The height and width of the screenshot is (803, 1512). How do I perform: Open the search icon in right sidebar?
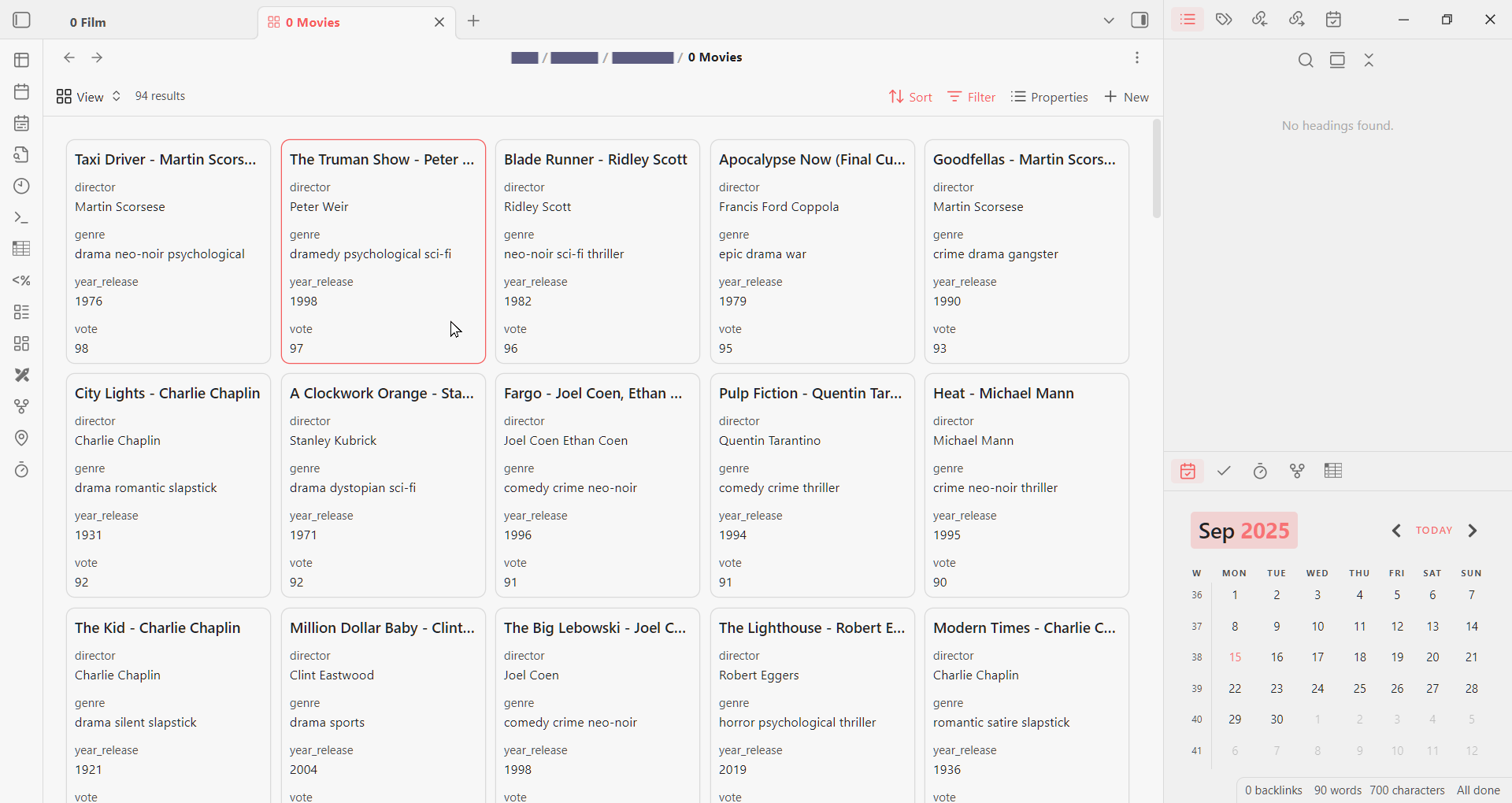coord(1306,61)
